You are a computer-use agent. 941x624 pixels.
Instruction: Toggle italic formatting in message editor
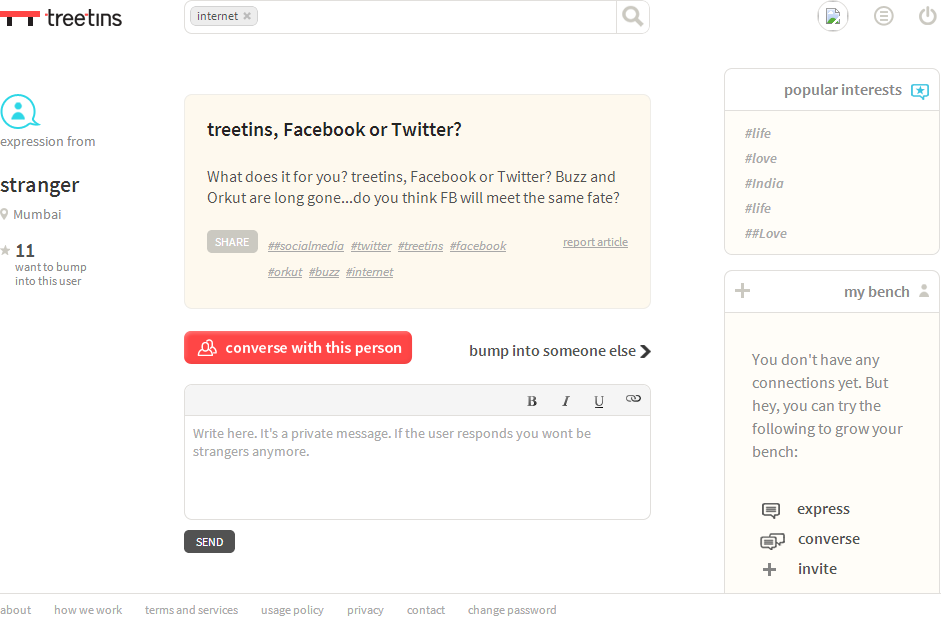pos(565,401)
